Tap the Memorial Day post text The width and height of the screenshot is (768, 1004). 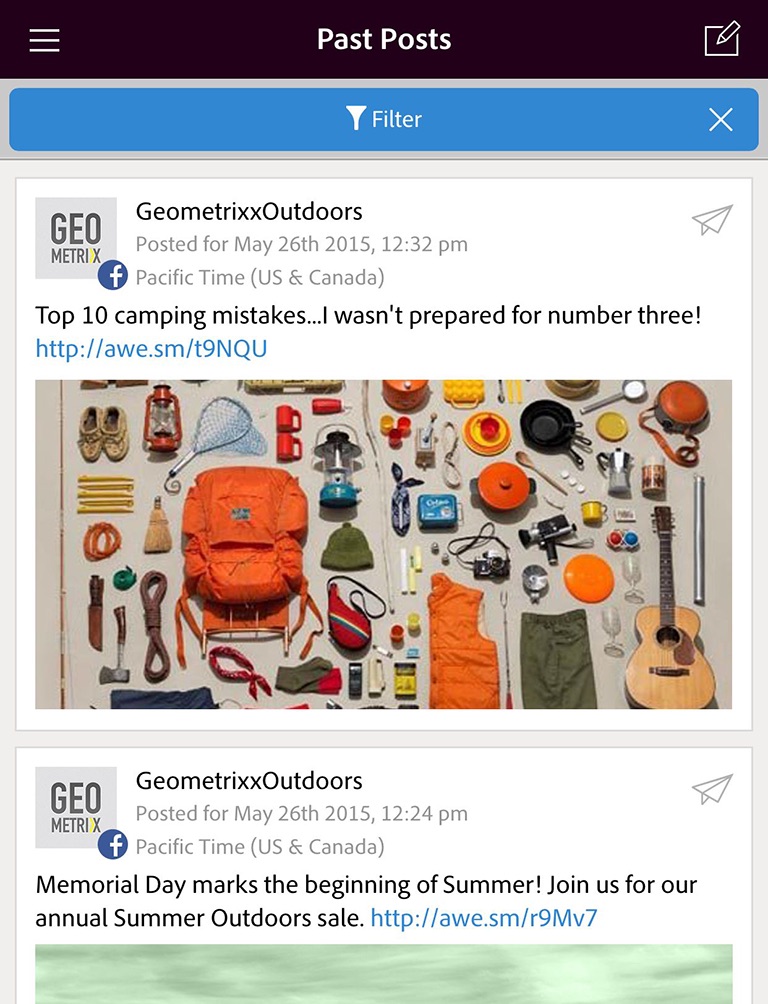pos(366,902)
